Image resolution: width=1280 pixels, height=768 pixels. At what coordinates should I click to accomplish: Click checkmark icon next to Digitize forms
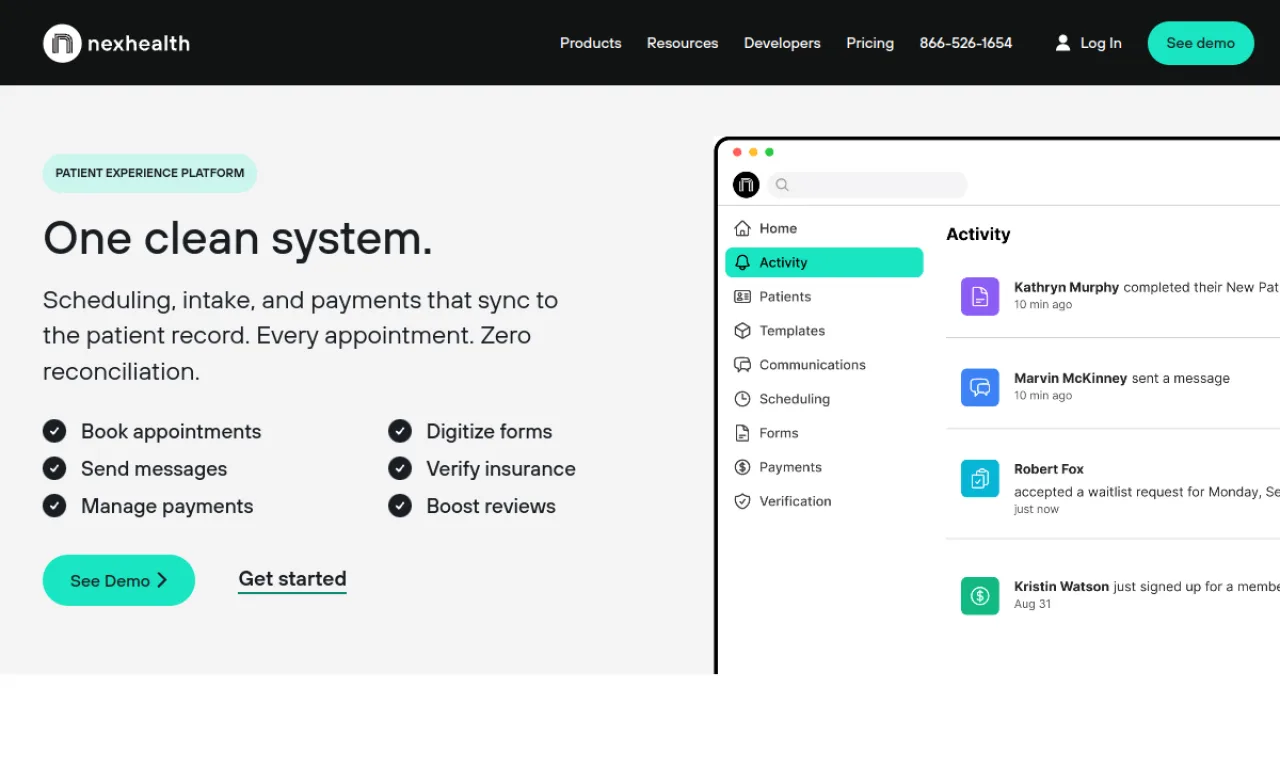pos(400,431)
